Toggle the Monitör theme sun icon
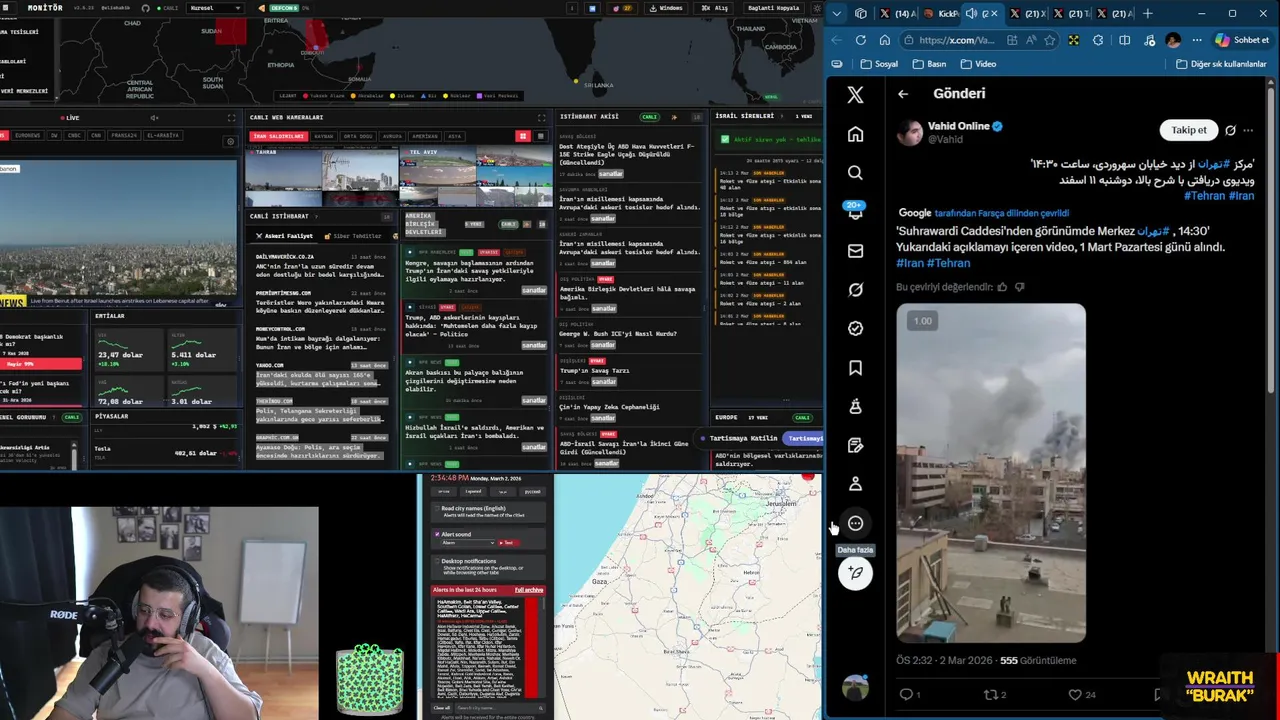The height and width of the screenshot is (720, 1280). click(x=817, y=8)
